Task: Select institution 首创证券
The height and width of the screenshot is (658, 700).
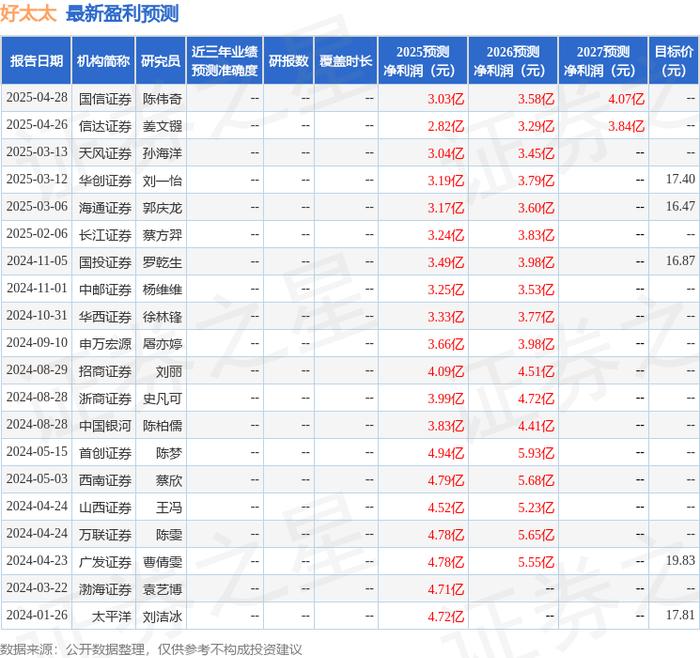Action: [x=105, y=453]
